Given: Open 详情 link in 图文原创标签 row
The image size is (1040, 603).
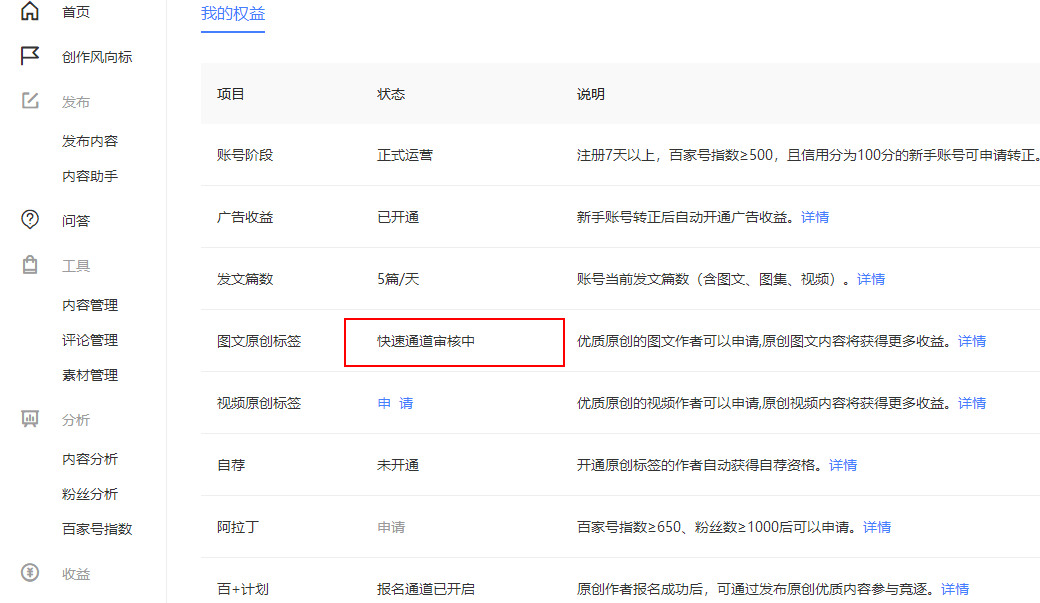Looking at the screenshot, I should pos(972,341).
